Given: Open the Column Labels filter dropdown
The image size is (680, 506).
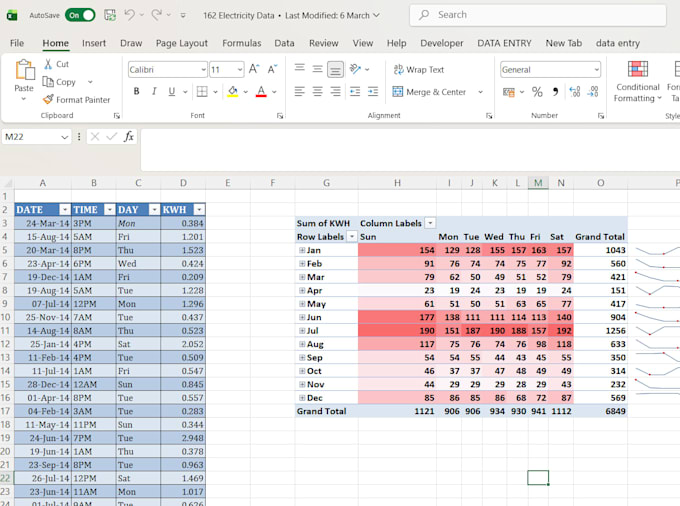Looking at the screenshot, I should click(x=430, y=223).
